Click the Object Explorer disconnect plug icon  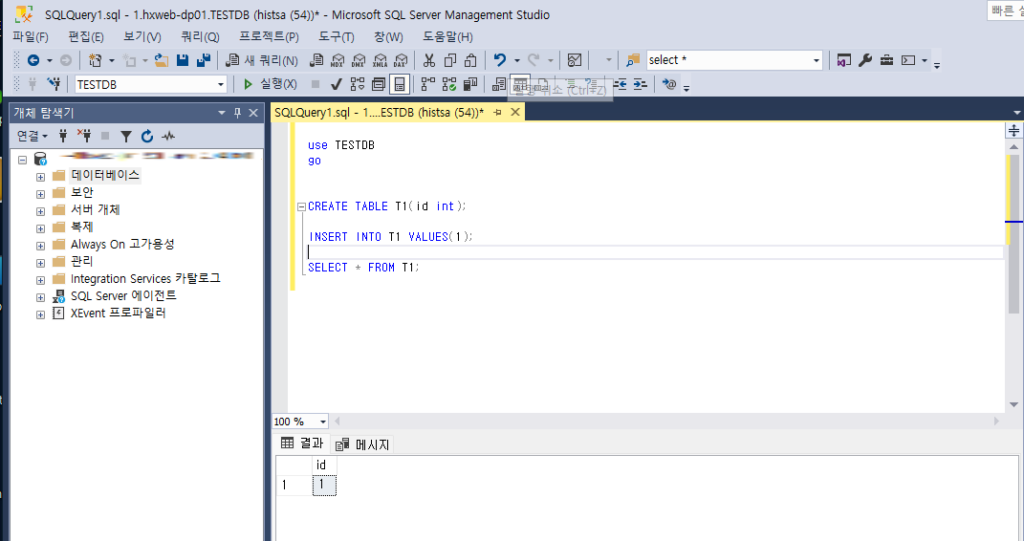point(84,136)
